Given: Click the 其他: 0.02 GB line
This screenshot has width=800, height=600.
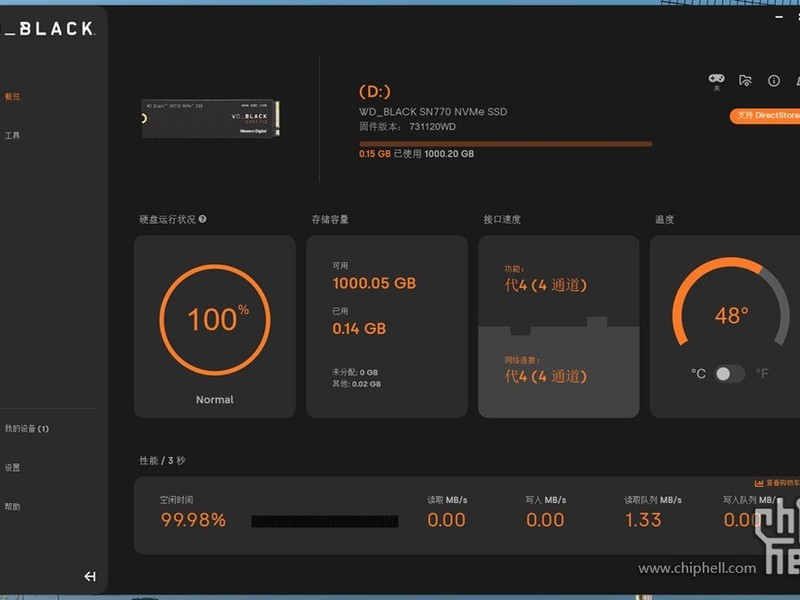Looking at the screenshot, I should [x=357, y=384].
